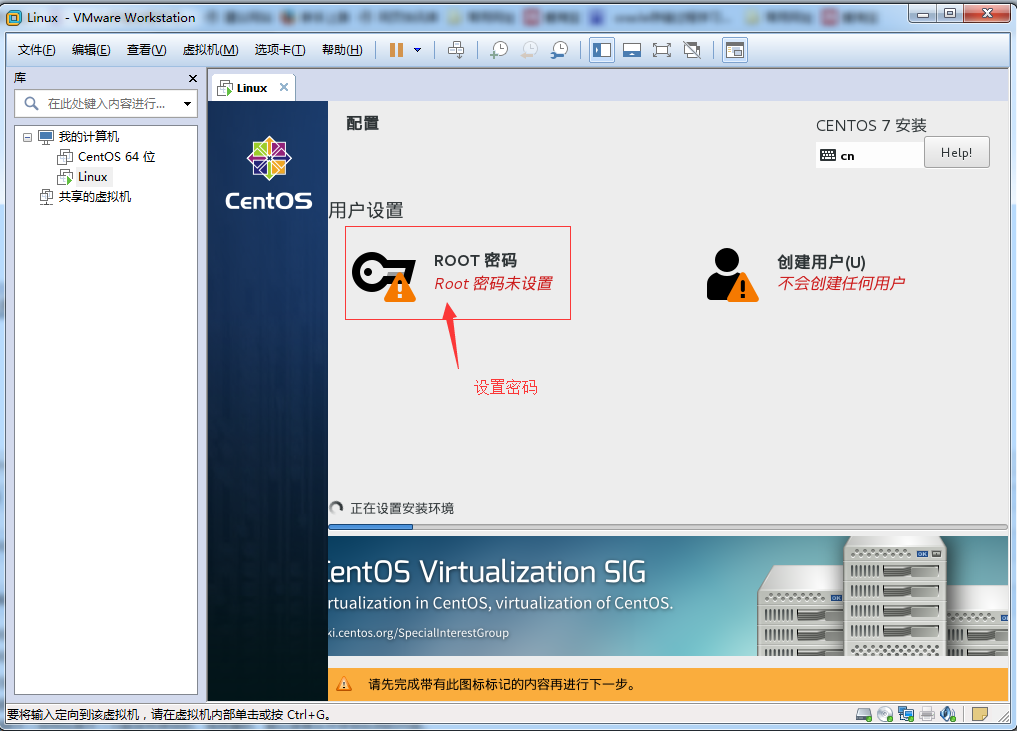Minimize the VMware Workstation window

pyautogui.click(x=923, y=14)
